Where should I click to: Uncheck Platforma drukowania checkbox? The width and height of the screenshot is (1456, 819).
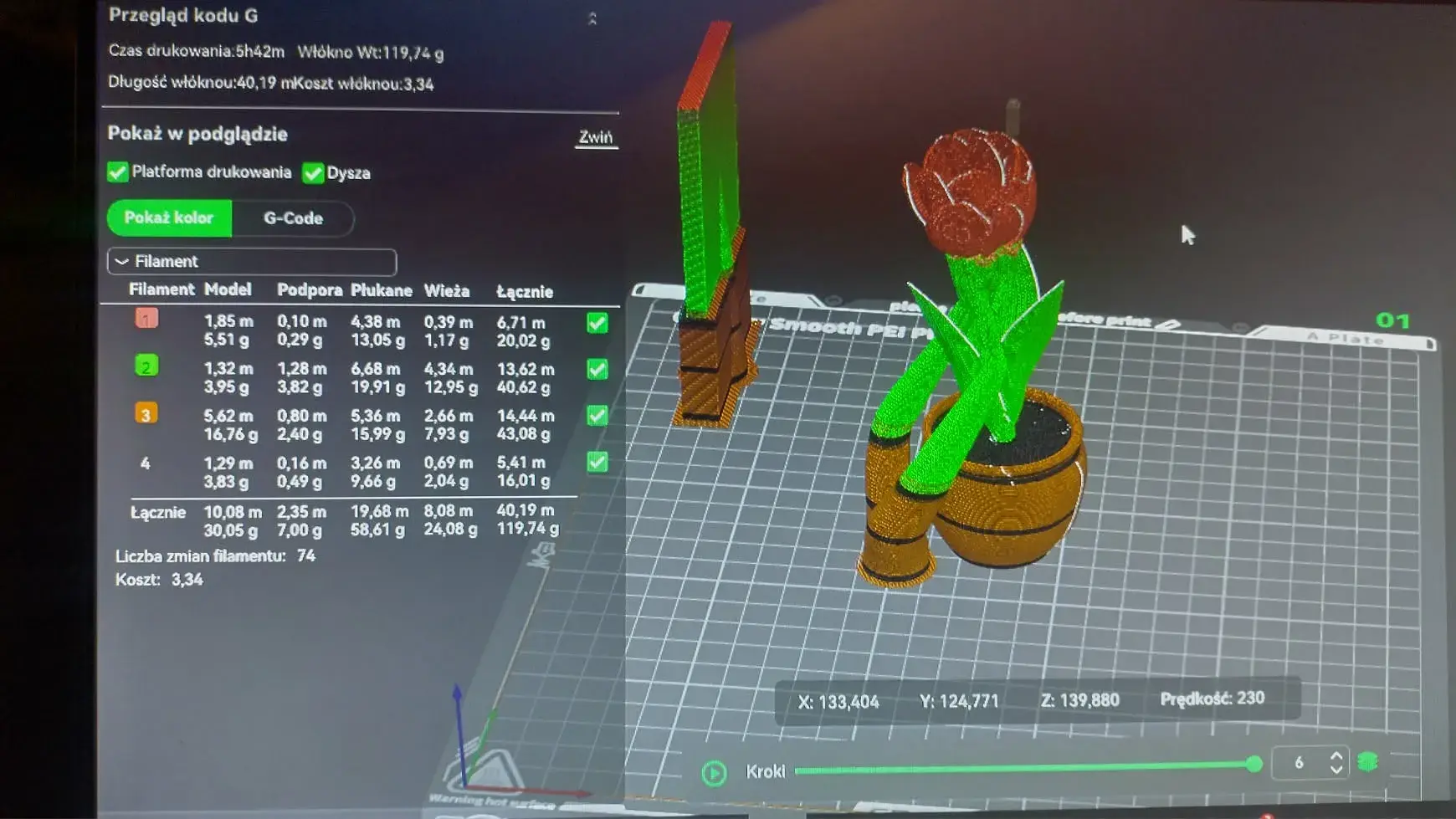(x=118, y=172)
